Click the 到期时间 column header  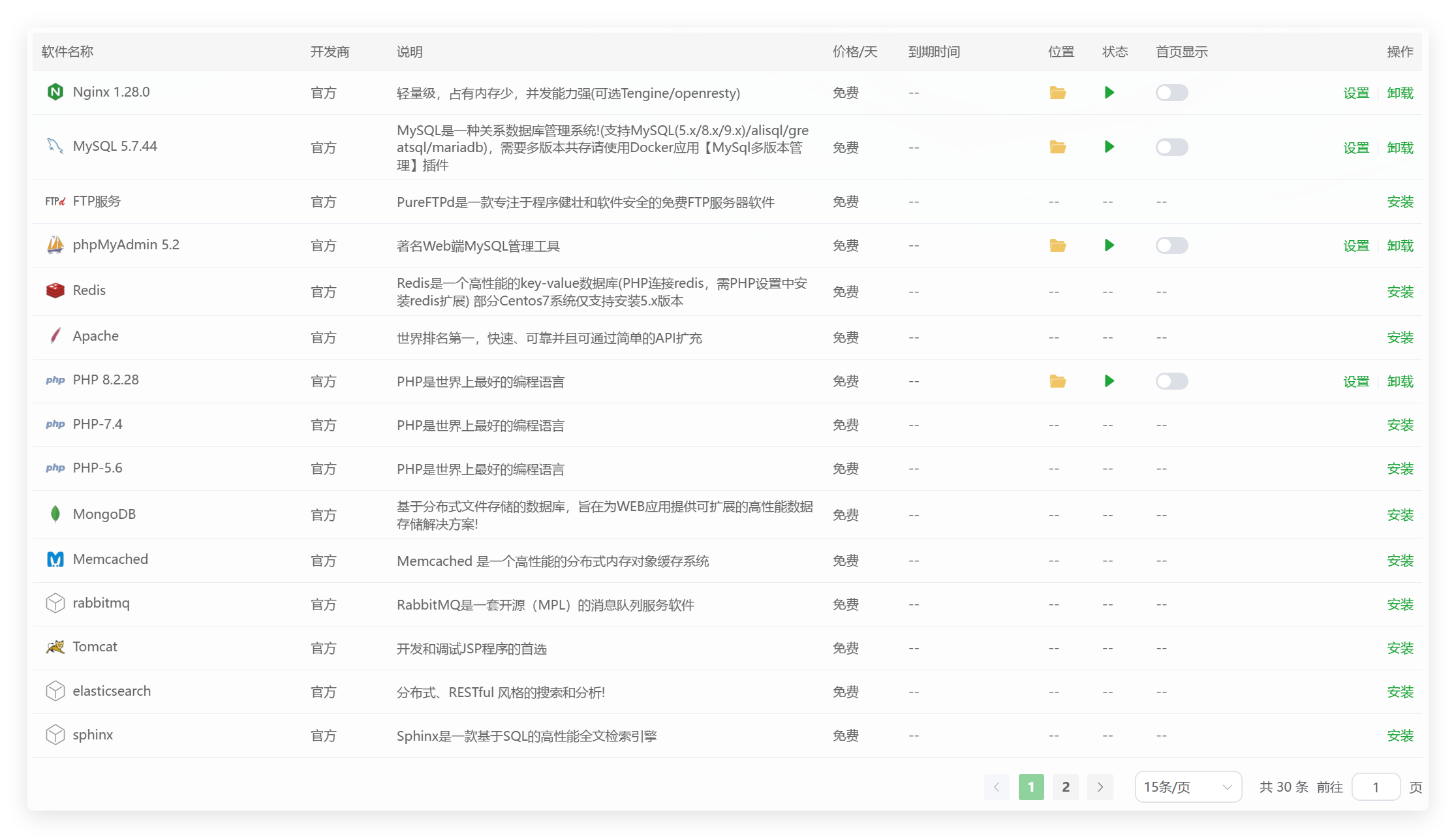click(934, 52)
